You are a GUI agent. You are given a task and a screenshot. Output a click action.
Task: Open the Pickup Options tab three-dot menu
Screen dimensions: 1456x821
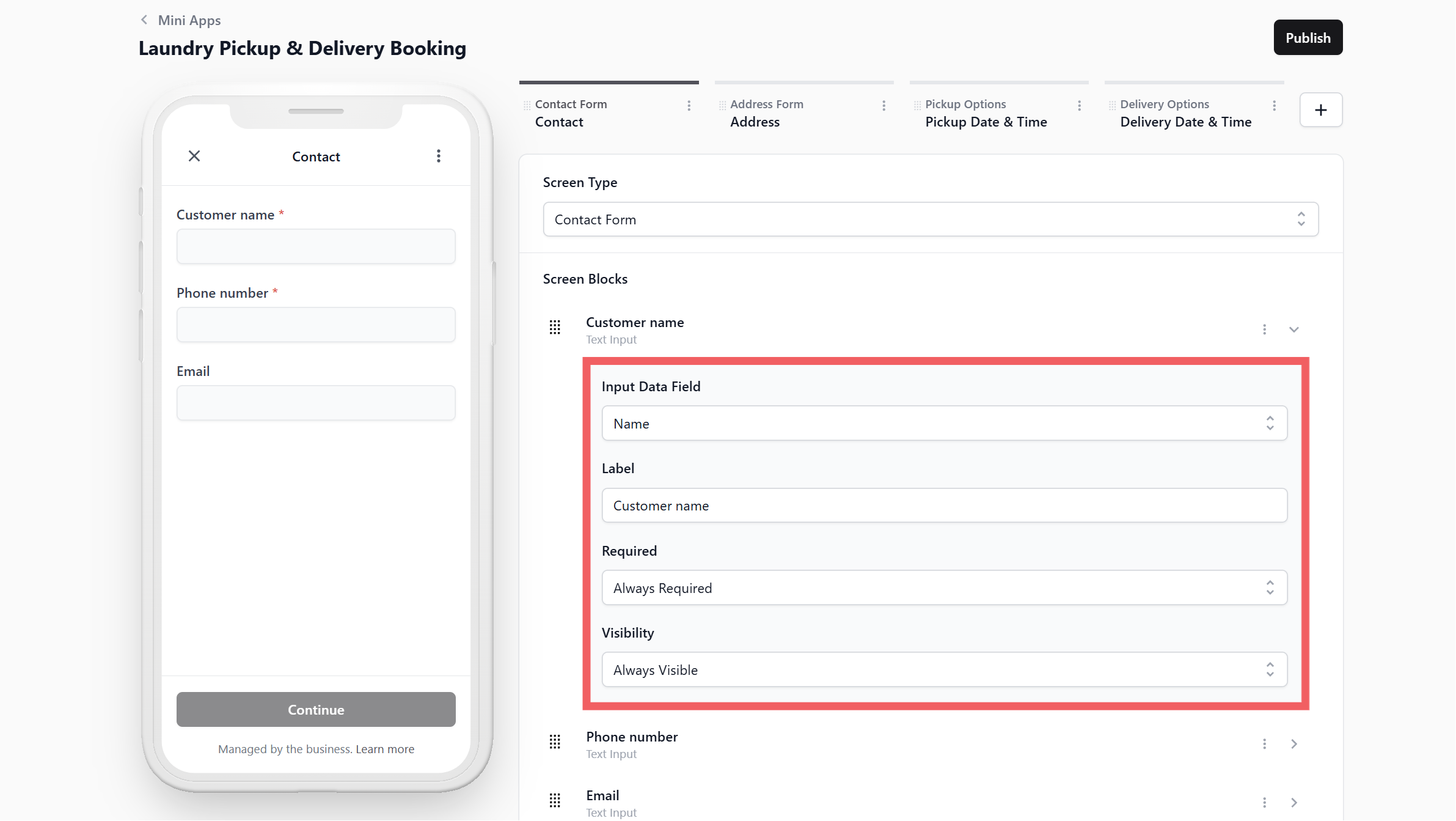tap(1079, 106)
